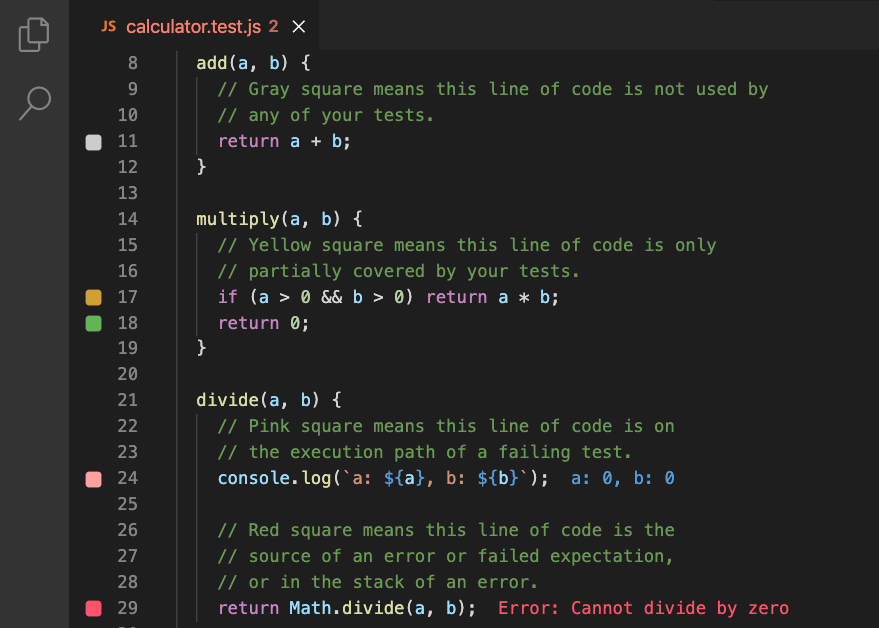Click the 'divide(a, b) {' method declaration
This screenshot has width=879, height=628.
269,400
